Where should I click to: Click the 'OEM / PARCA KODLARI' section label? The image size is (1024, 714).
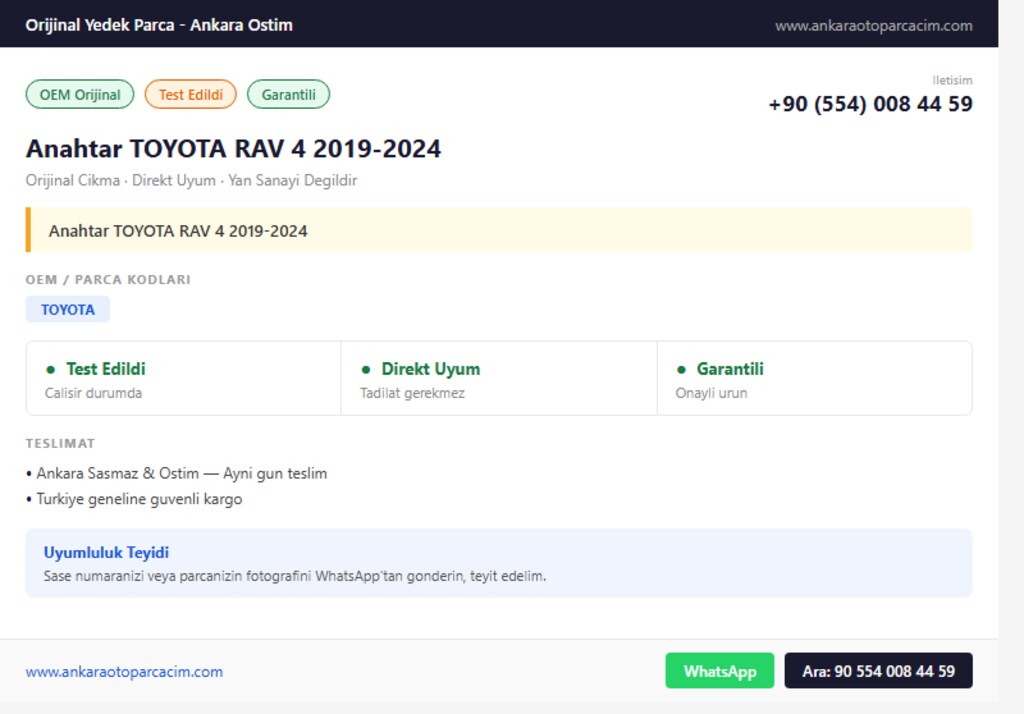coord(108,280)
